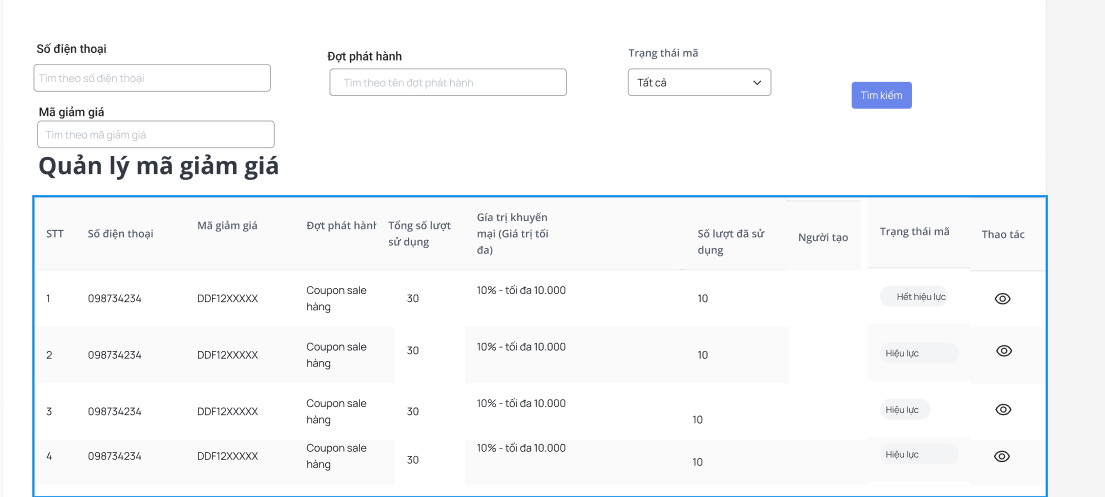Screen dimensions: 1105x497
Task: View details of coupon row 1
Action: [1002, 298]
